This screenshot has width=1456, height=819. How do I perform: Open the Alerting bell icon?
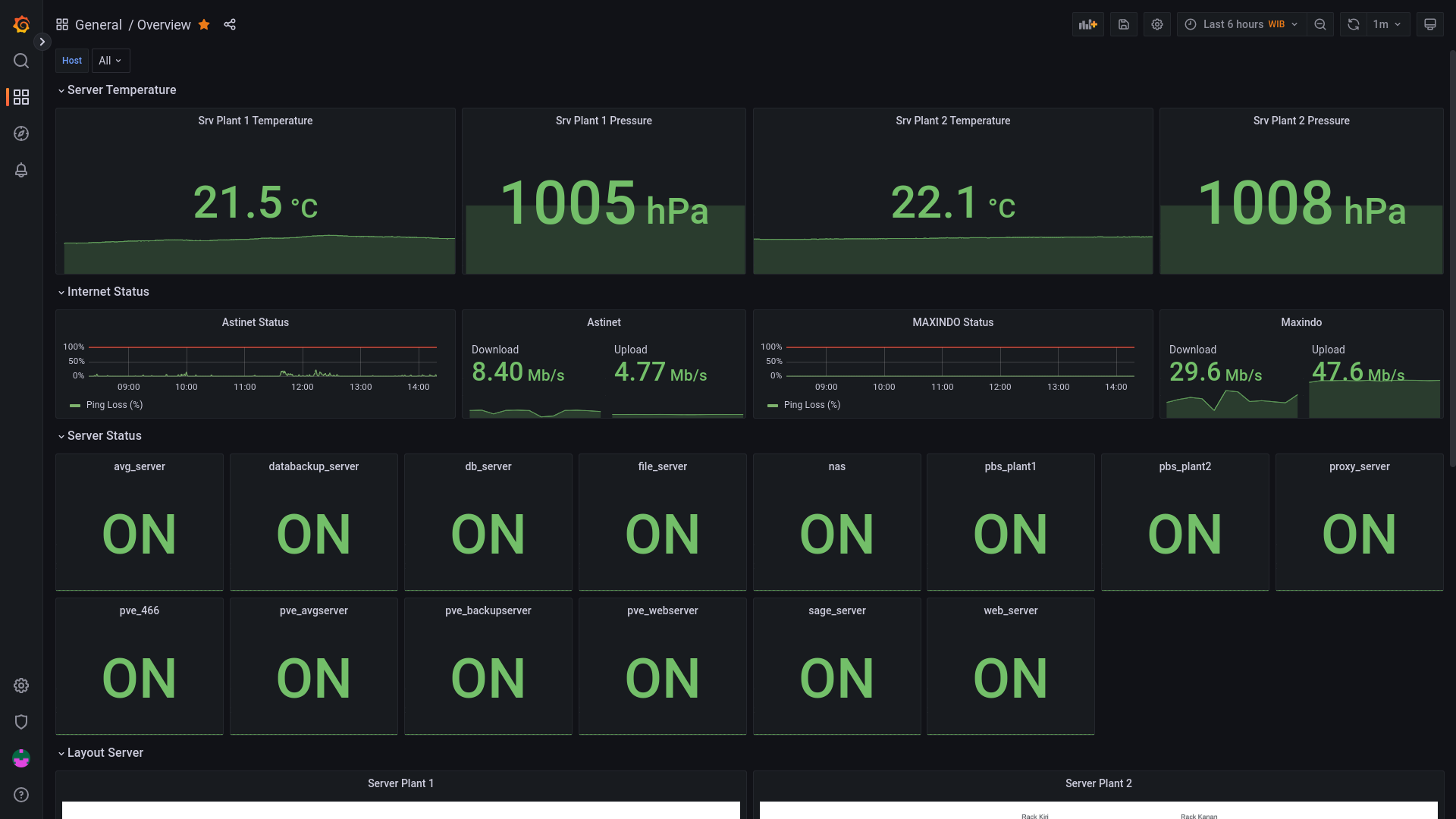click(21, 170)
